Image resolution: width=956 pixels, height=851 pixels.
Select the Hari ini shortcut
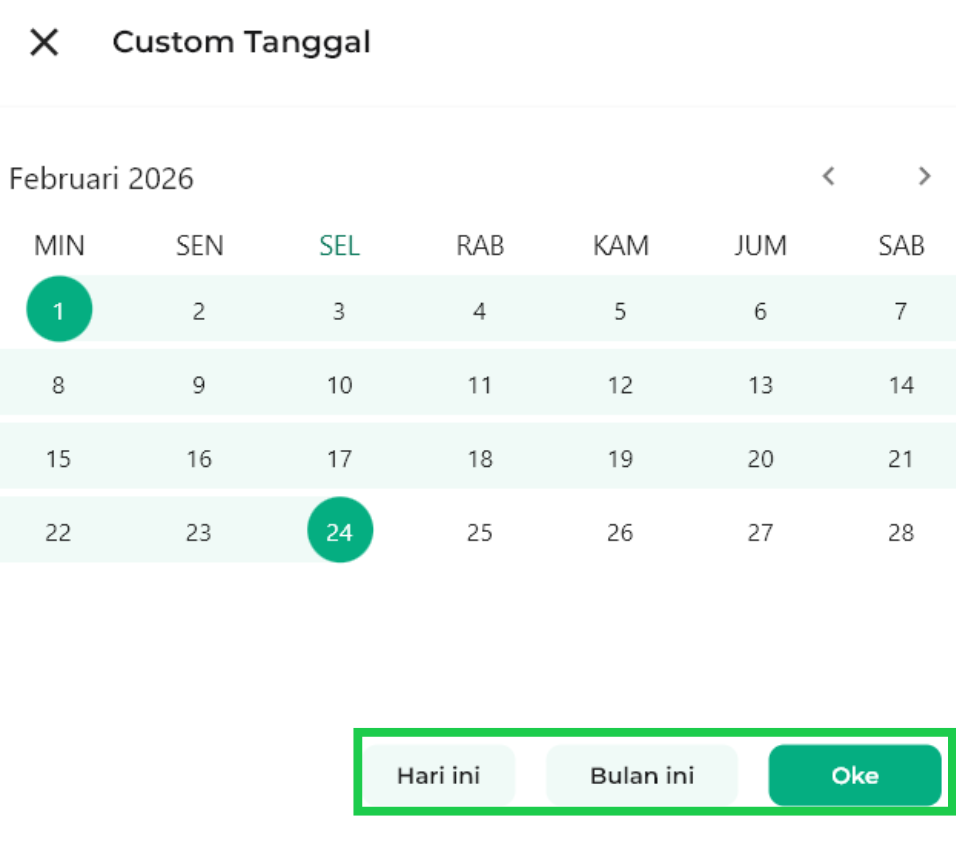click(438, 775)
